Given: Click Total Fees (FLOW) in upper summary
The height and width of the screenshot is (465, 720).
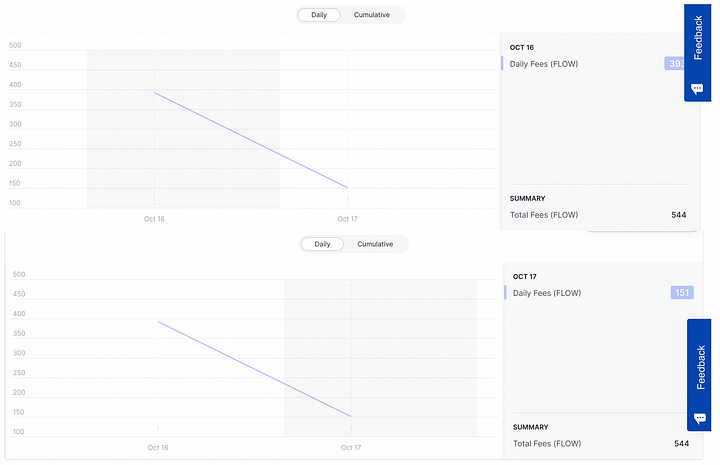Looking at the screenshot, I should click(x=544, y=215).
